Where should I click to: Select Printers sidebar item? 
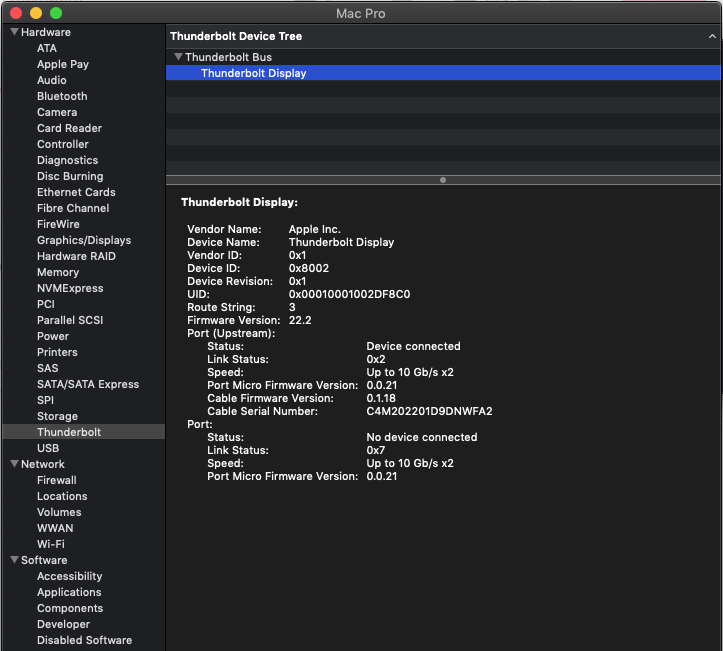[x=57, y=352]
